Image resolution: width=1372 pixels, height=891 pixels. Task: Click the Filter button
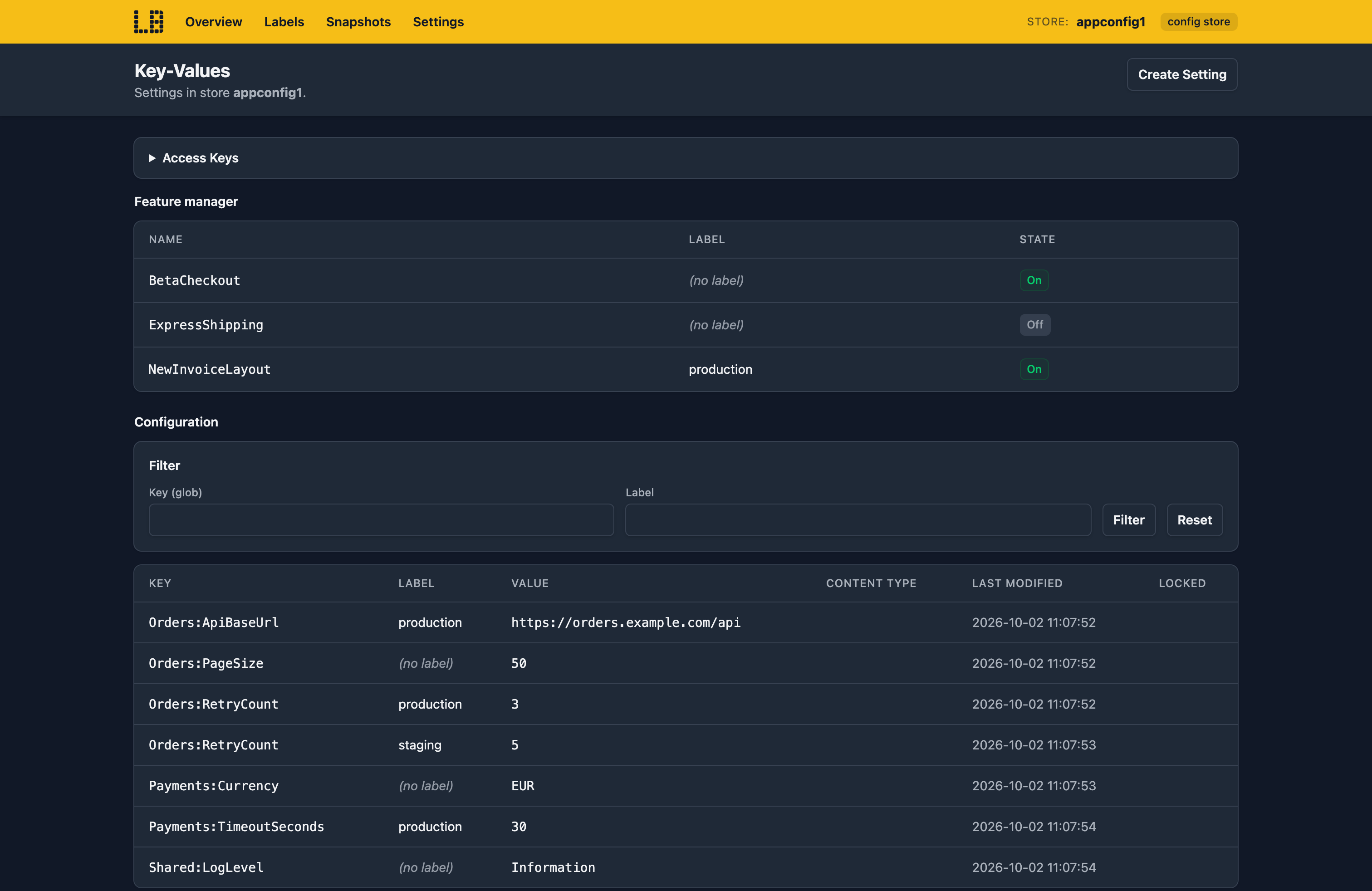tap(1128, 520)
